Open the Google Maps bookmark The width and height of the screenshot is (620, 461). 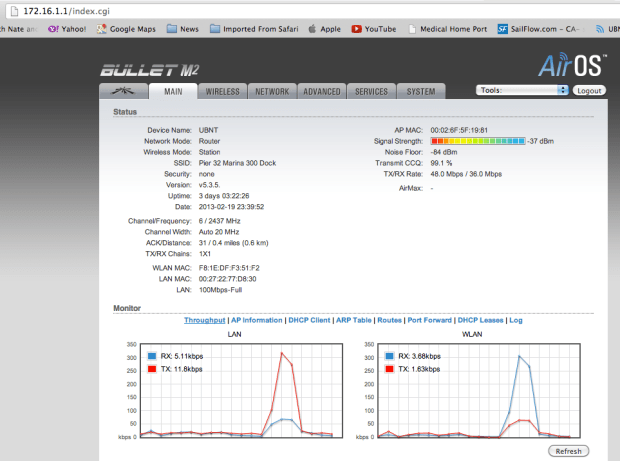(x=127, y=29)
